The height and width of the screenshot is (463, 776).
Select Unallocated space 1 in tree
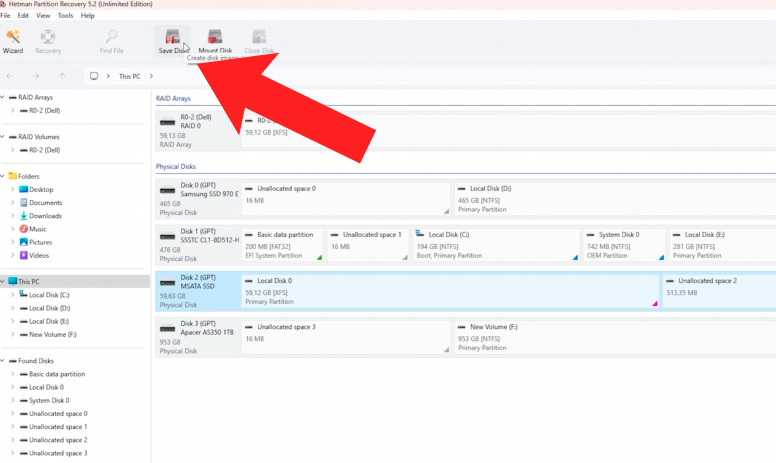pos(58,427)
